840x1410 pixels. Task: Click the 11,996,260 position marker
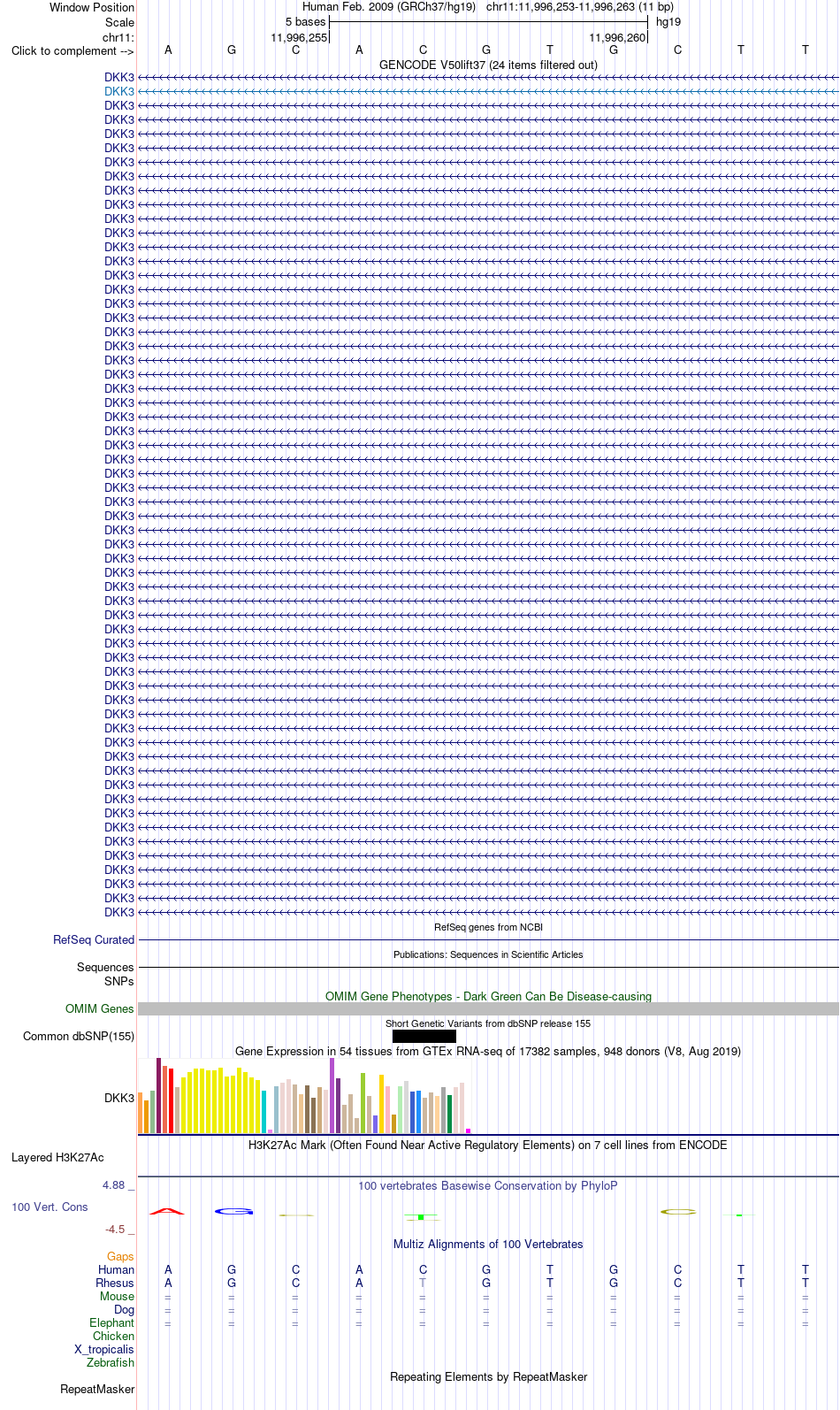(617, 38)
